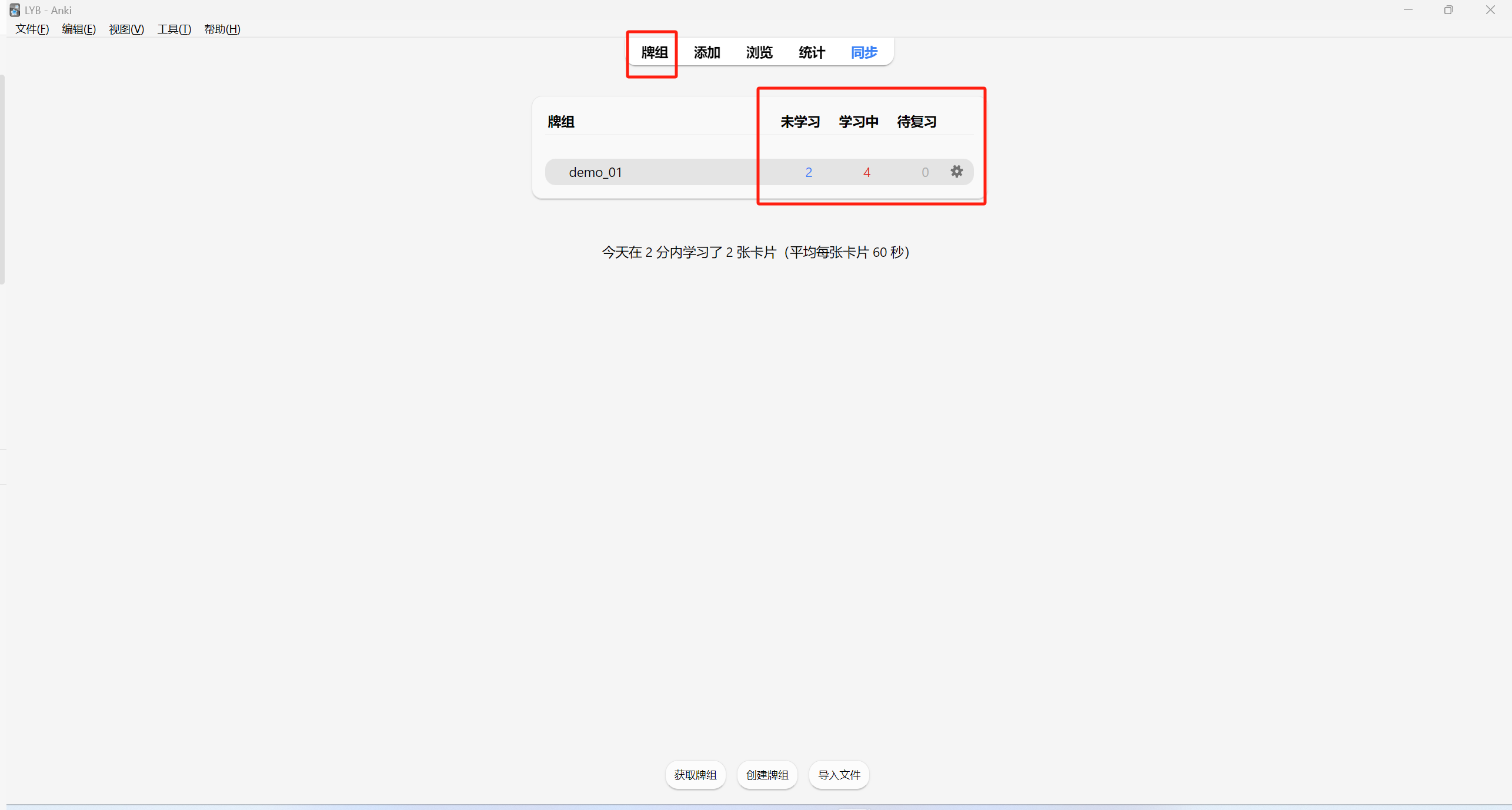Open the 文件(F) menu
The width and height of the screenshot is (1512, 810).
pyautogui.click(x=32, y=29)
